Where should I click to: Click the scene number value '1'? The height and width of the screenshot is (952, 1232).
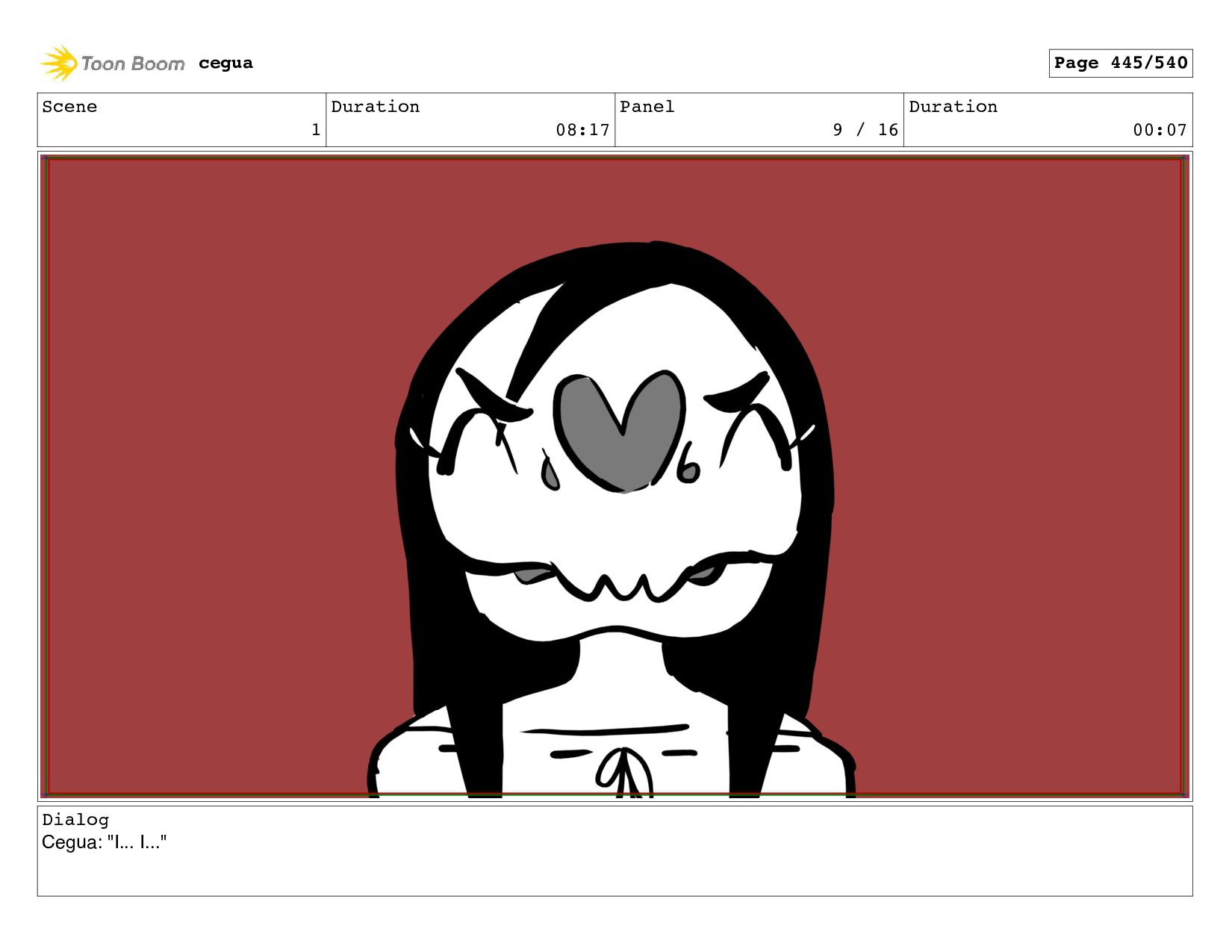(x=316, y=130)
